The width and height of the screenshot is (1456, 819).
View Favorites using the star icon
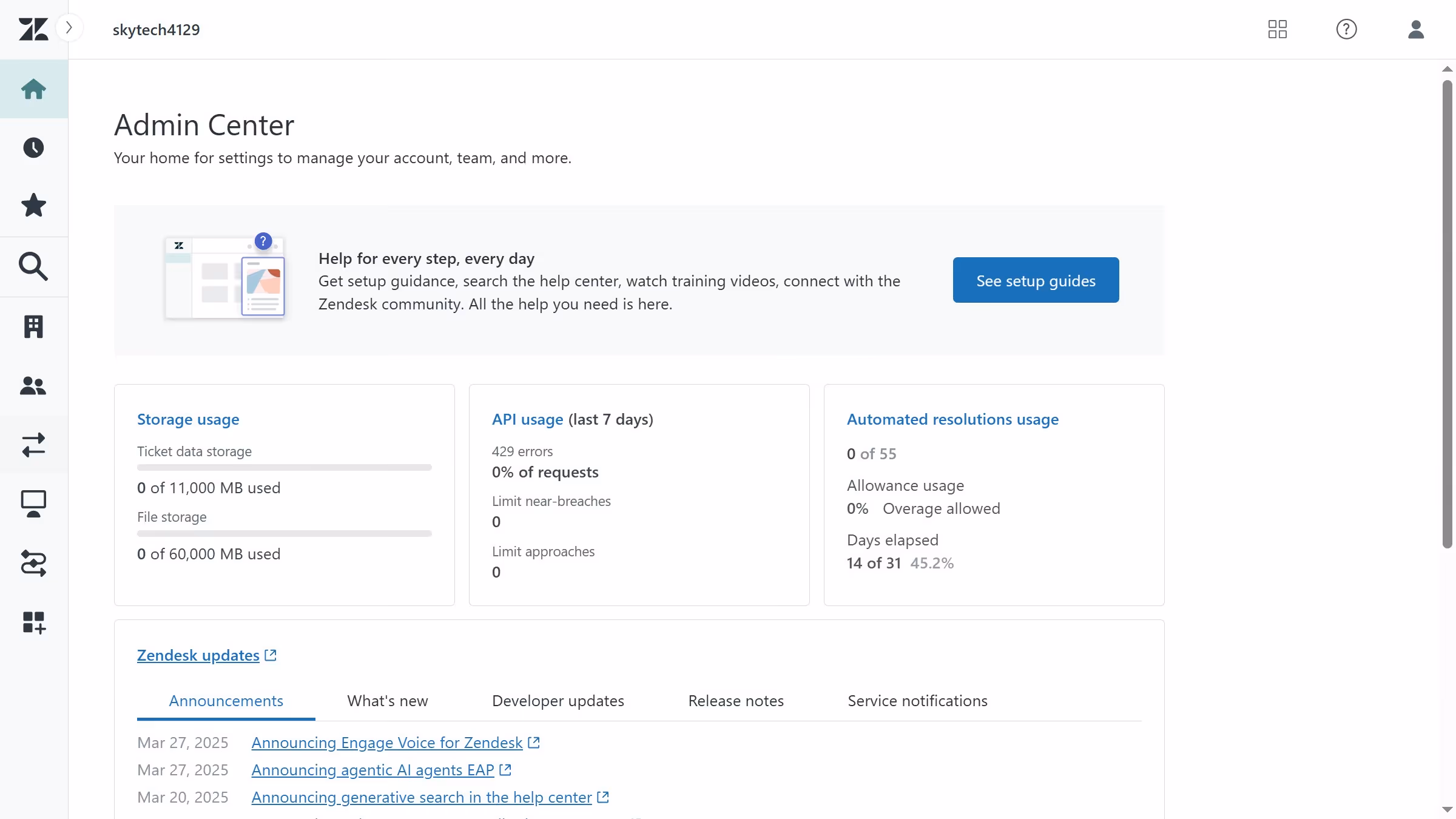(x=33, y=205)
